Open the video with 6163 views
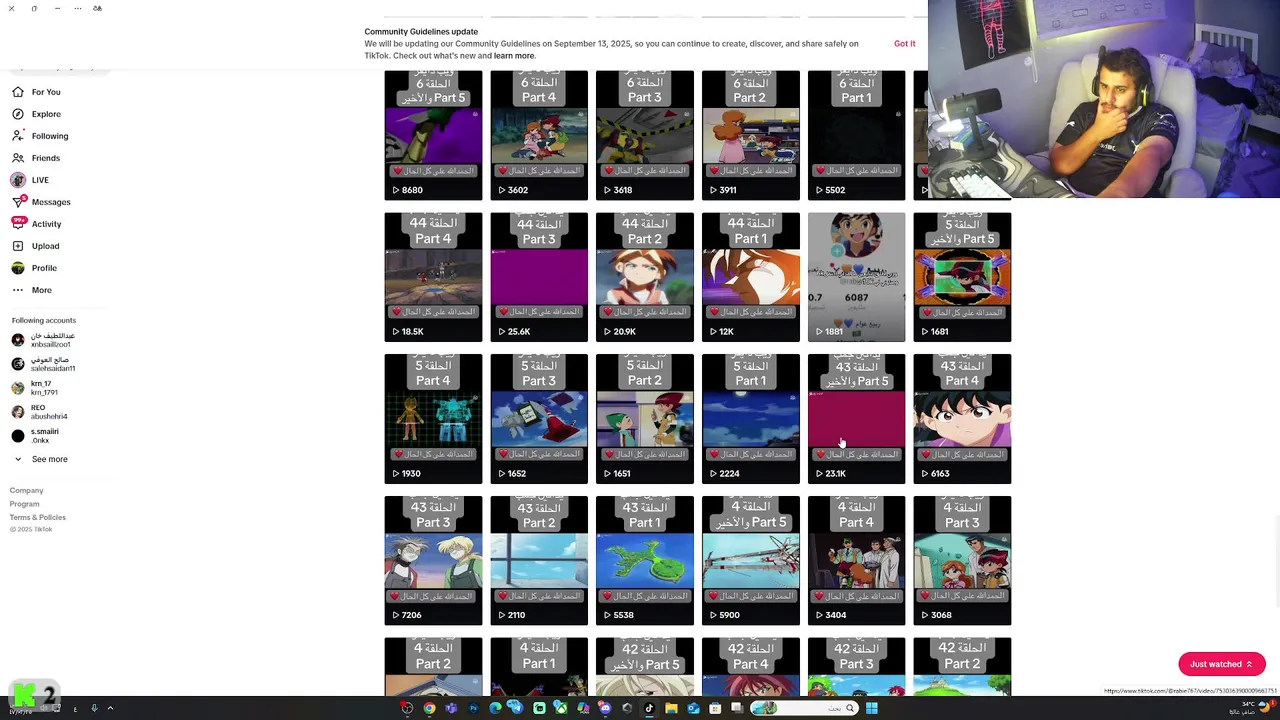1280x720 pixels. coord(963,419)
